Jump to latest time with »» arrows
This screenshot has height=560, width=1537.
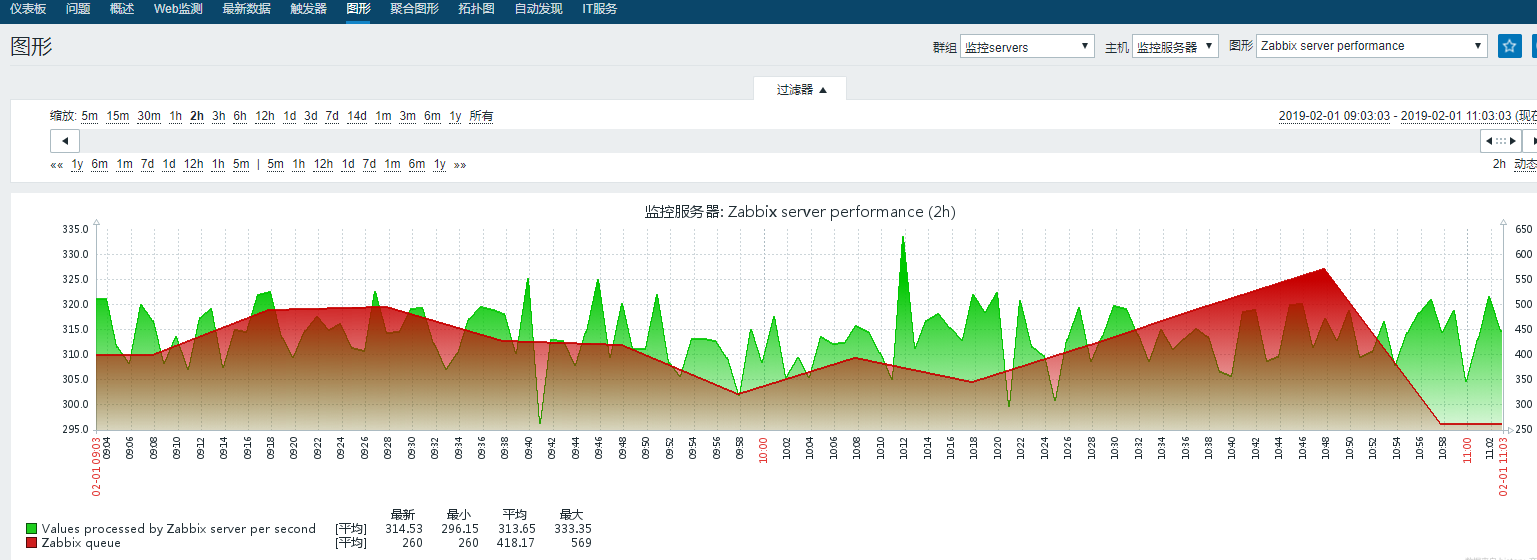(x=460, y=164)
